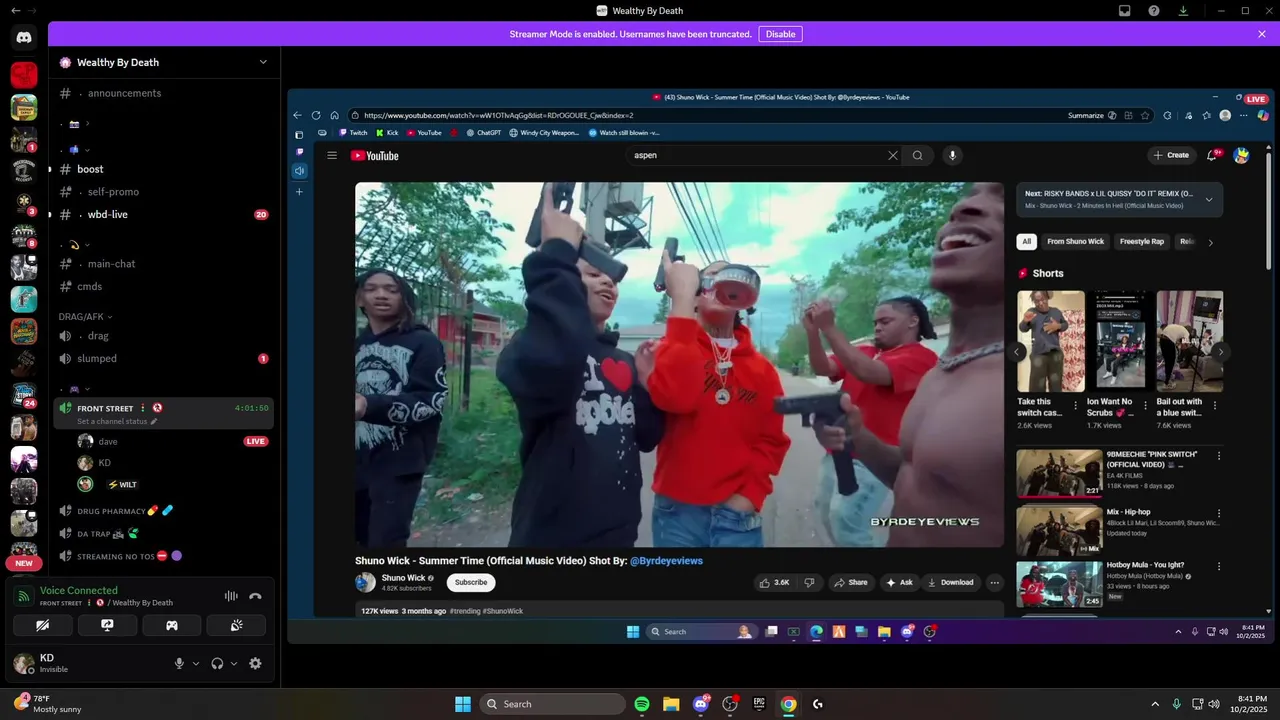Collapse the category above main-chat
Screen dimensions: 1280x720
(x=78, y=245)
